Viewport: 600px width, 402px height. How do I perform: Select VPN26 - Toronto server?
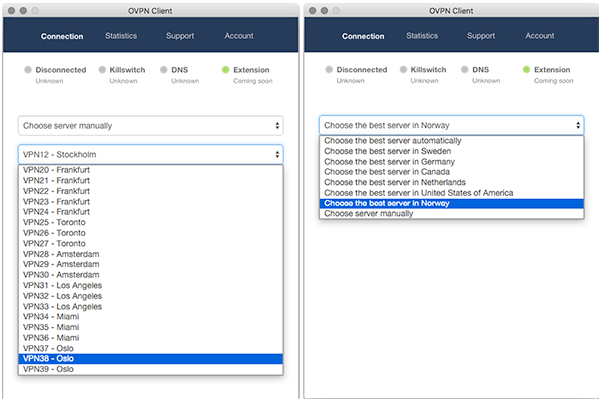point(150,233)
